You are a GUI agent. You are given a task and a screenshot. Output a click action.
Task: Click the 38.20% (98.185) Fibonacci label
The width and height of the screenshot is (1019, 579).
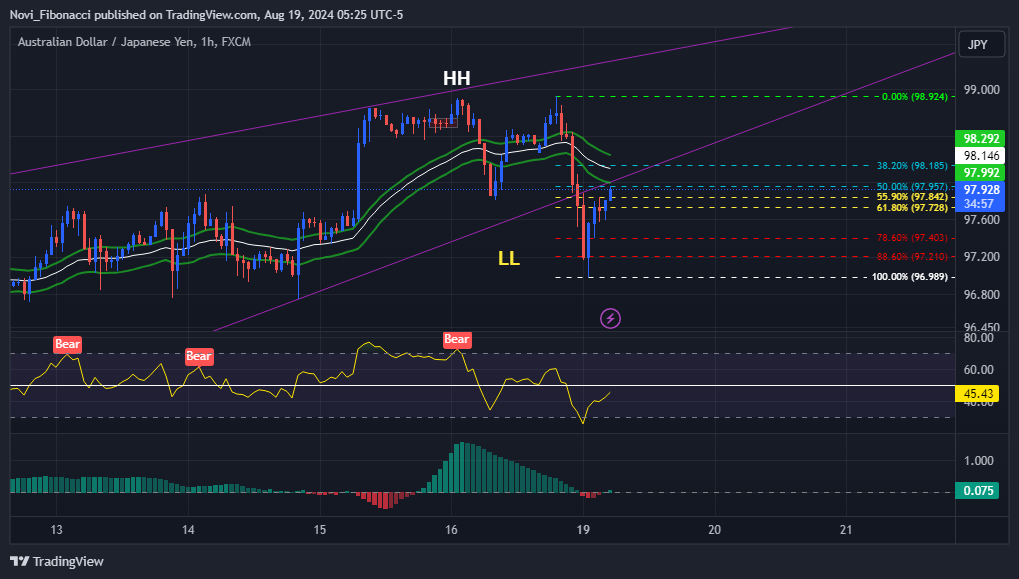tap(912, 166)
